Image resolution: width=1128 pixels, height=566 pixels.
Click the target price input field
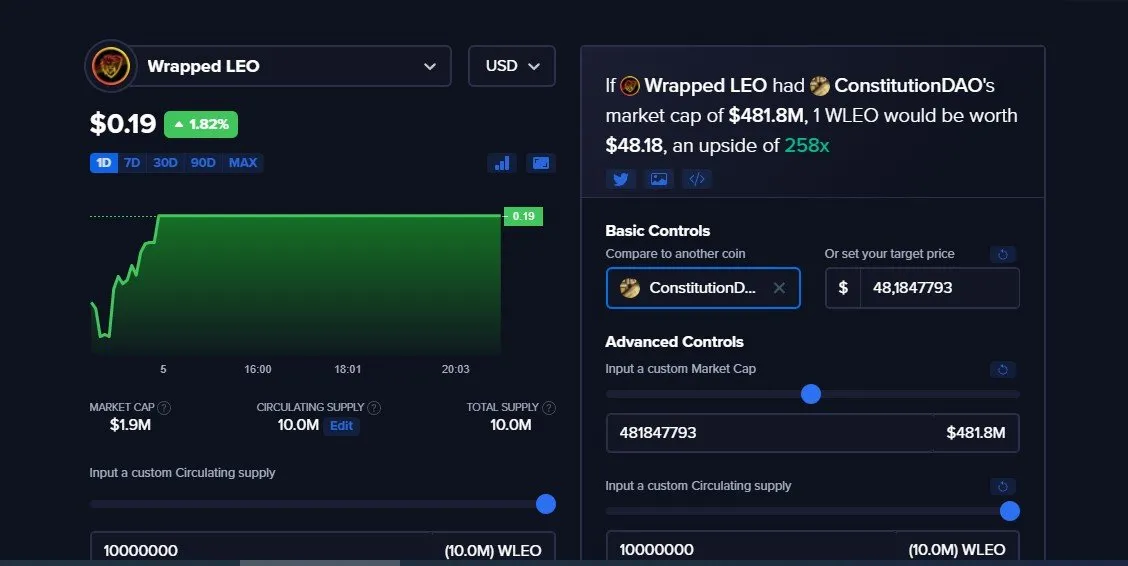tap(940, 288)
